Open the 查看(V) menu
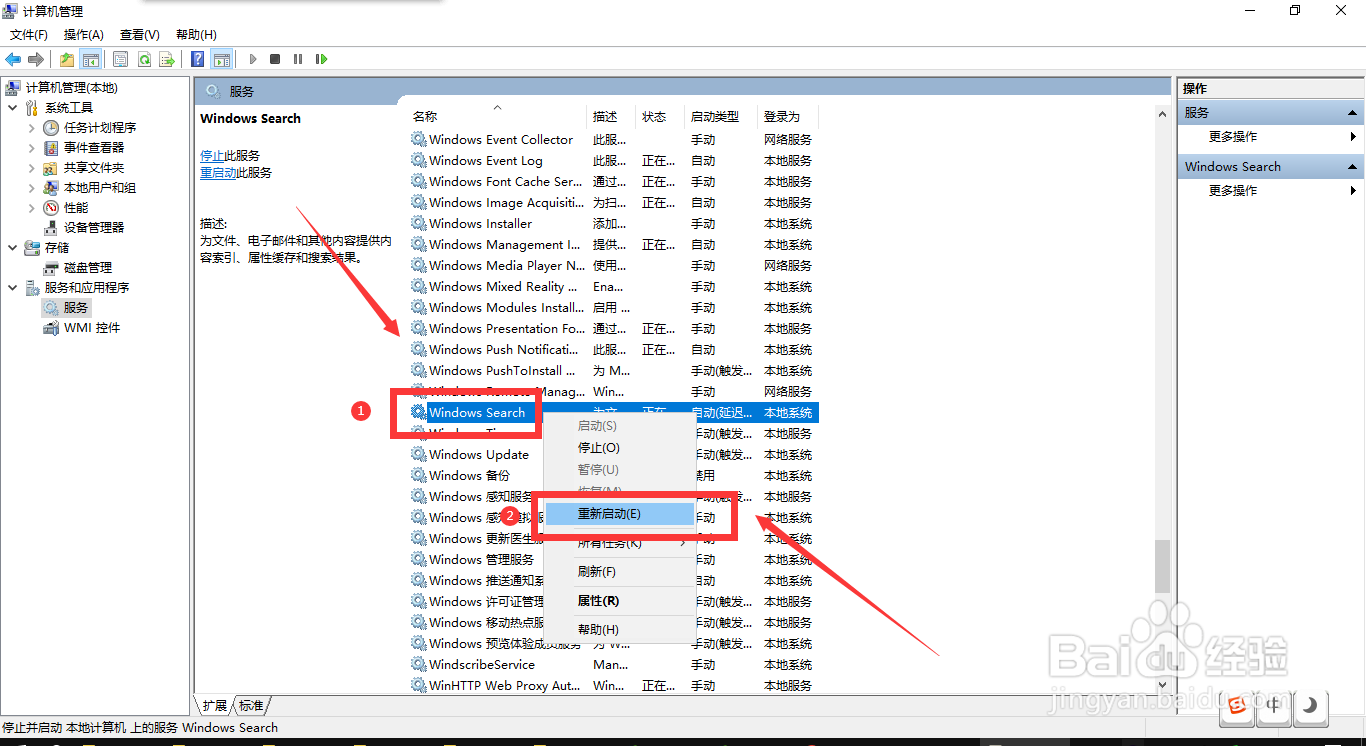 (140, 35)
